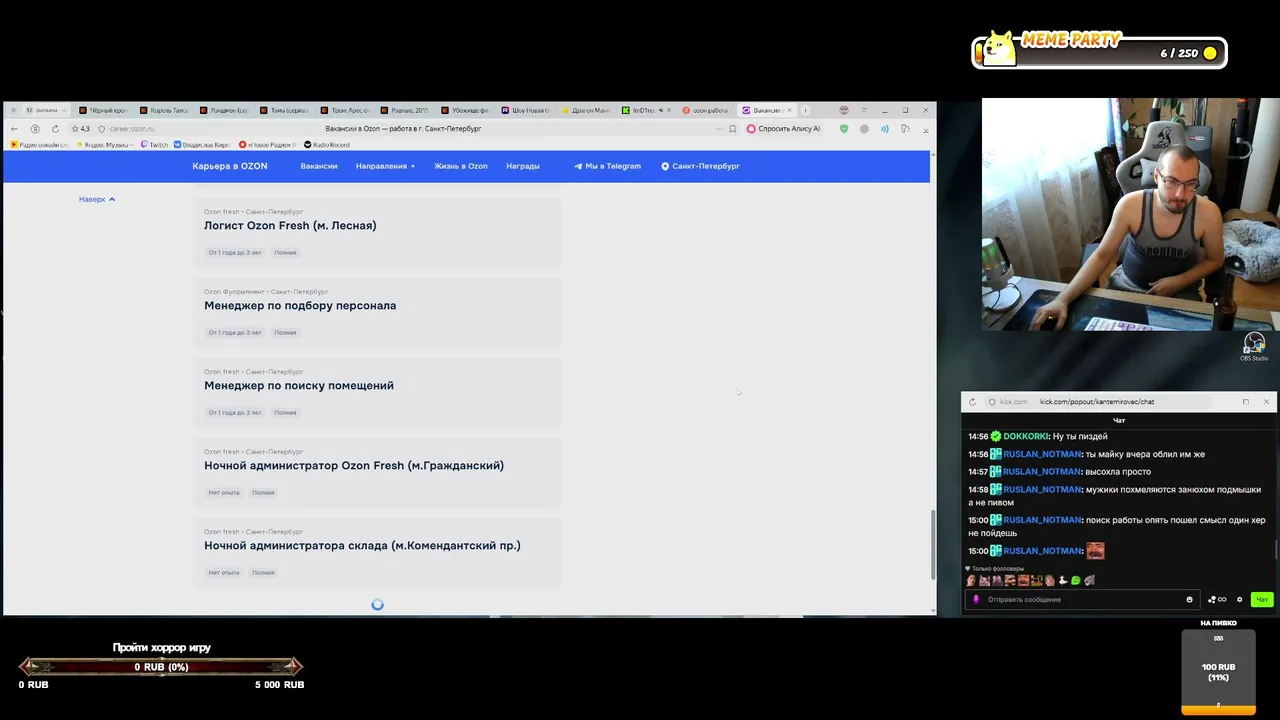The image size is (1280, 720).
Task: Click DOKKORKI's green verified badge
Action: (996, 437)
